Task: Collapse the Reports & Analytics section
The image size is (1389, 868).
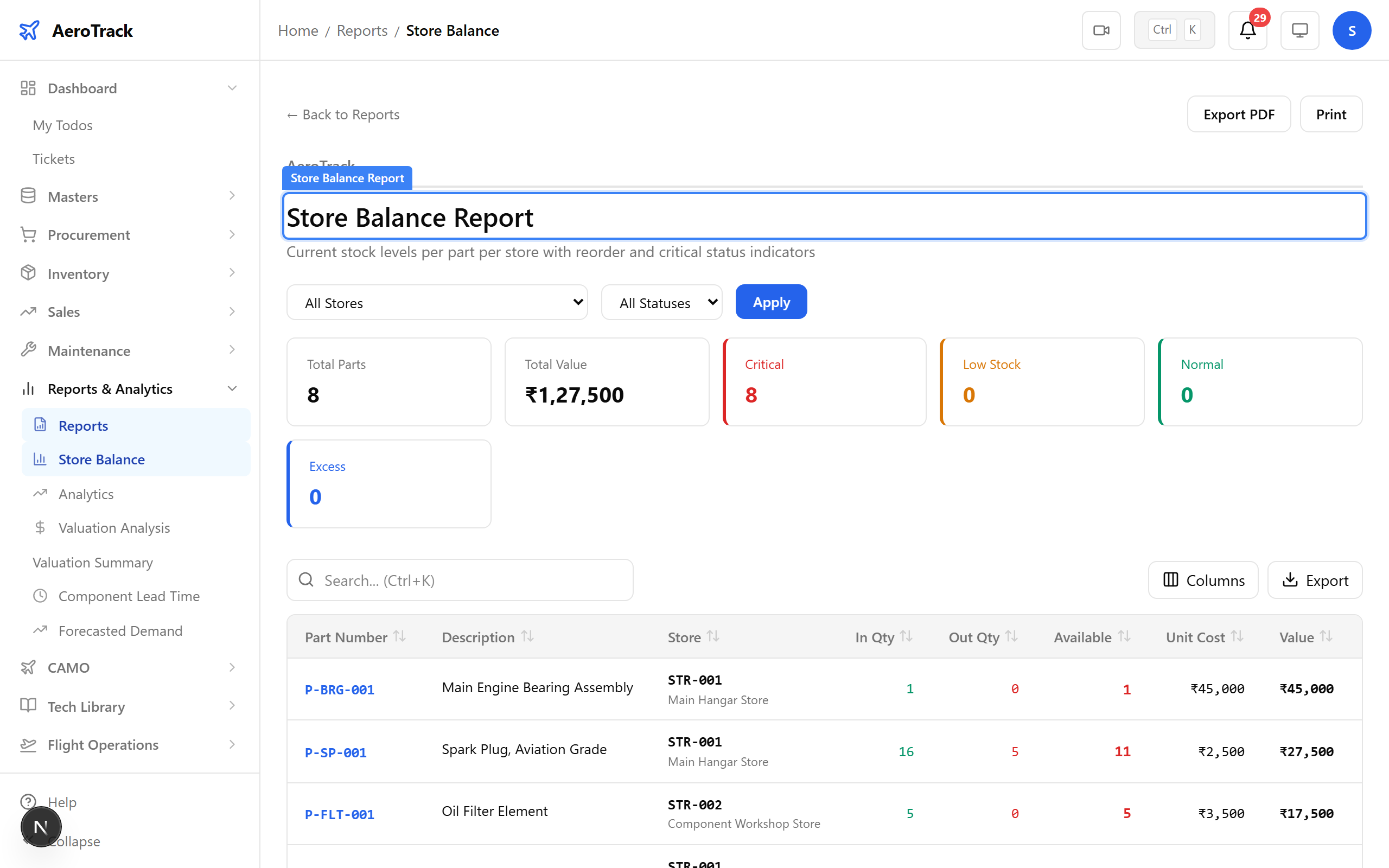Action: pyautogui.click(x=232, y=388)
